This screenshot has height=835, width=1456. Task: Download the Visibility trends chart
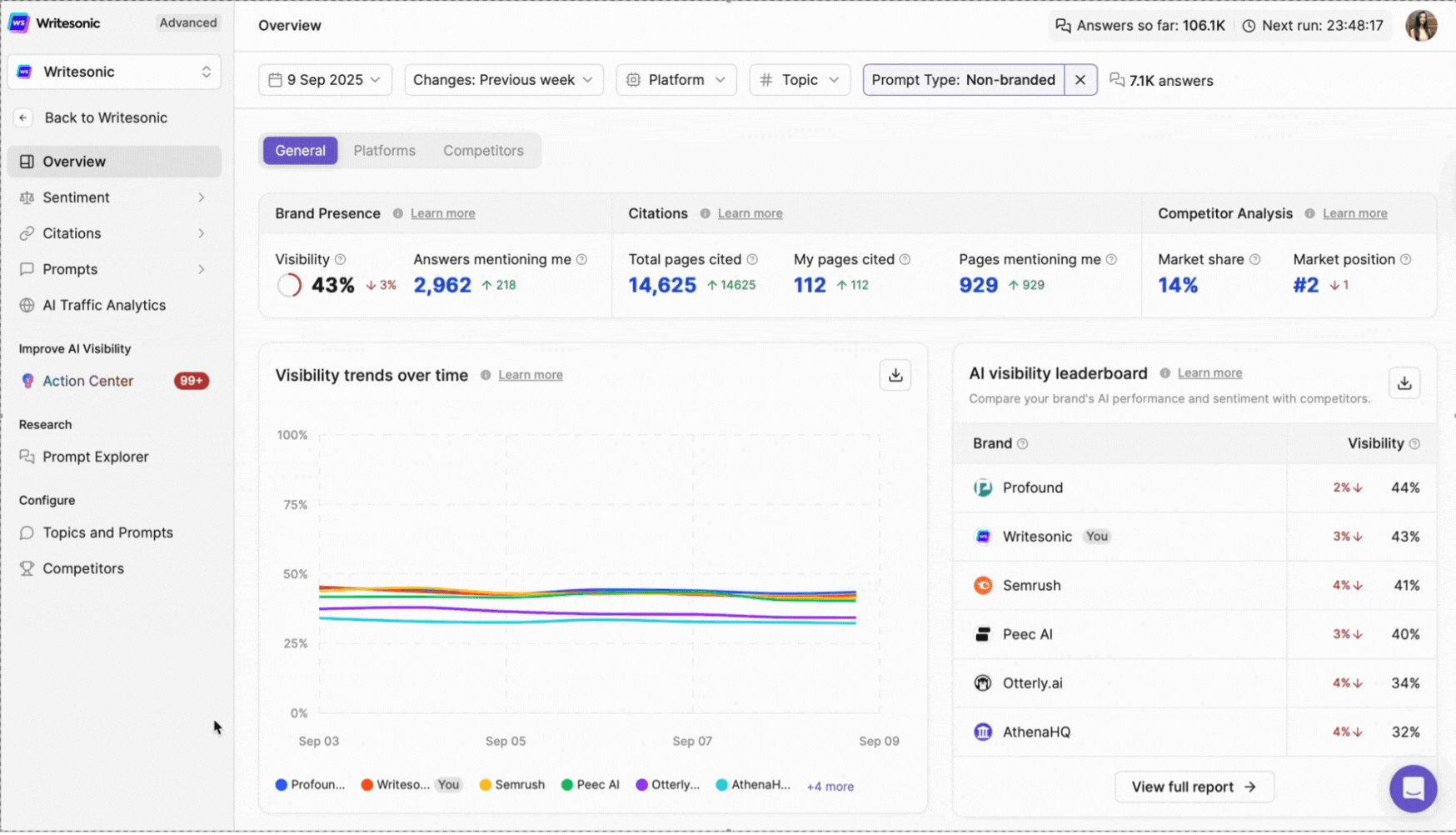click(x=895, y=375)
